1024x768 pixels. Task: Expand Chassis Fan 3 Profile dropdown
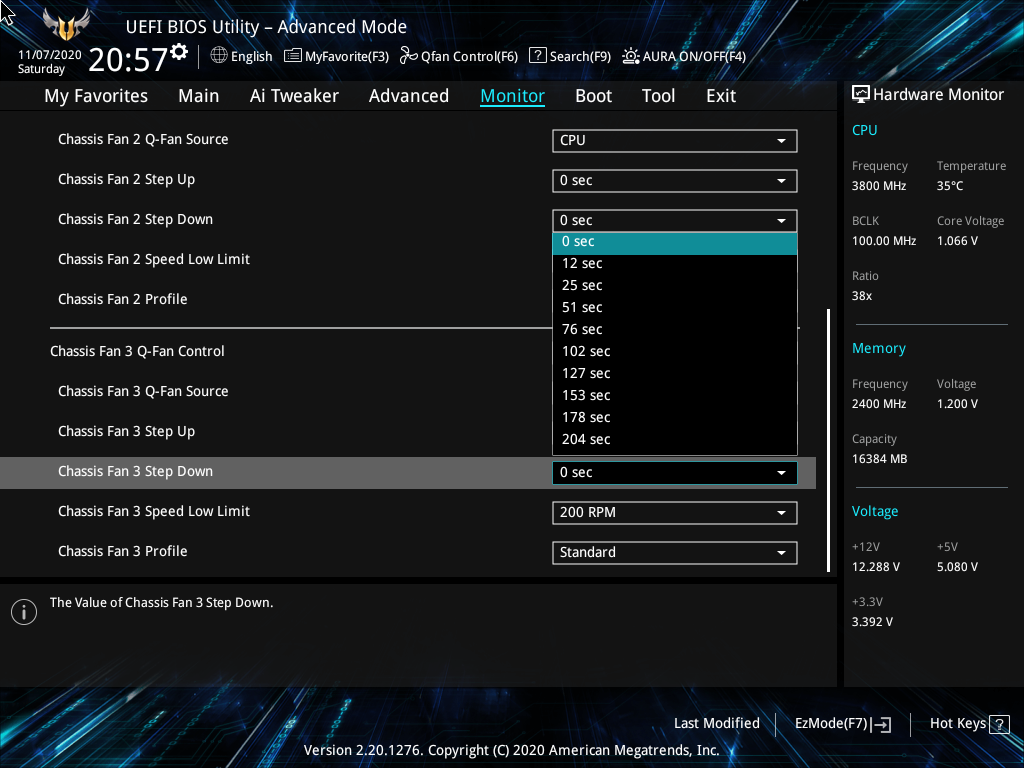pos(675,552)
